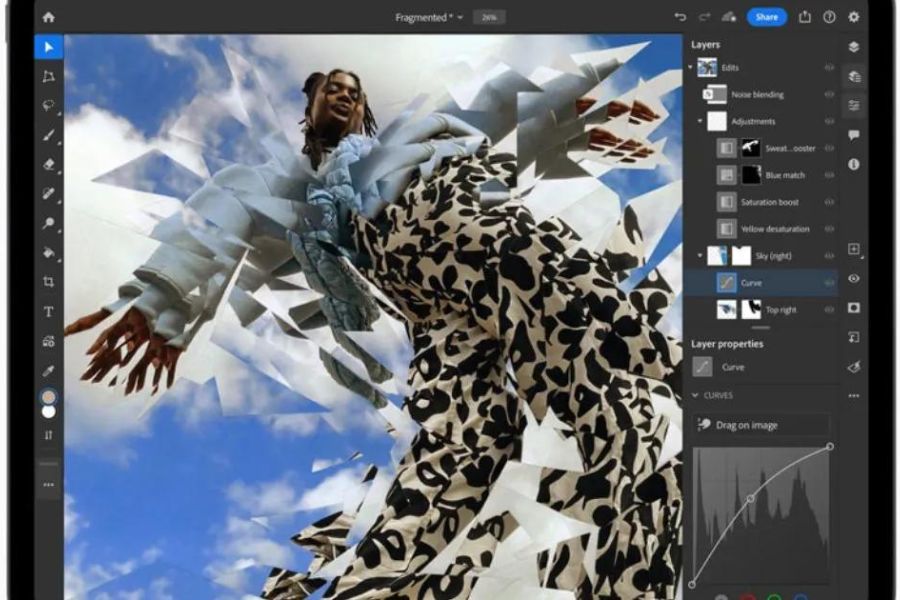
Task: Open the export icon next to Share
Action: click(805, 17)
